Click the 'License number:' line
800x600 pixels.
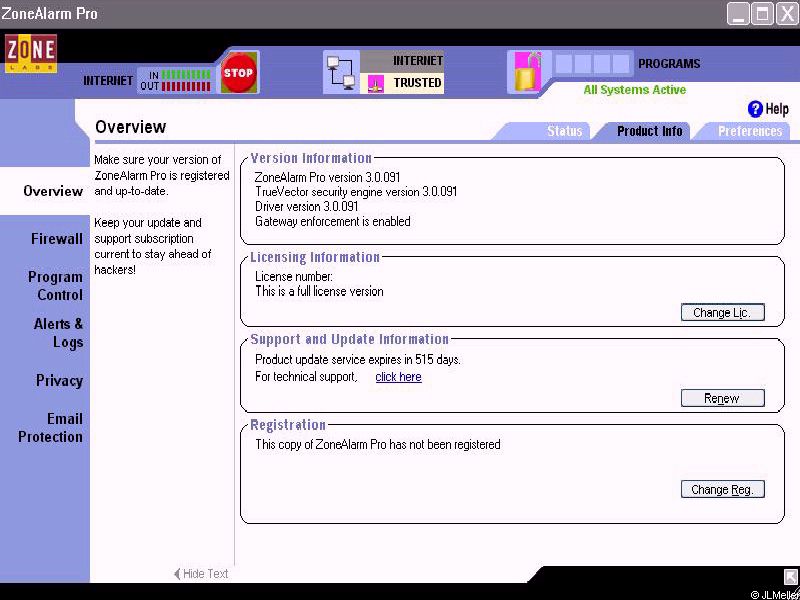coord(294,277)
